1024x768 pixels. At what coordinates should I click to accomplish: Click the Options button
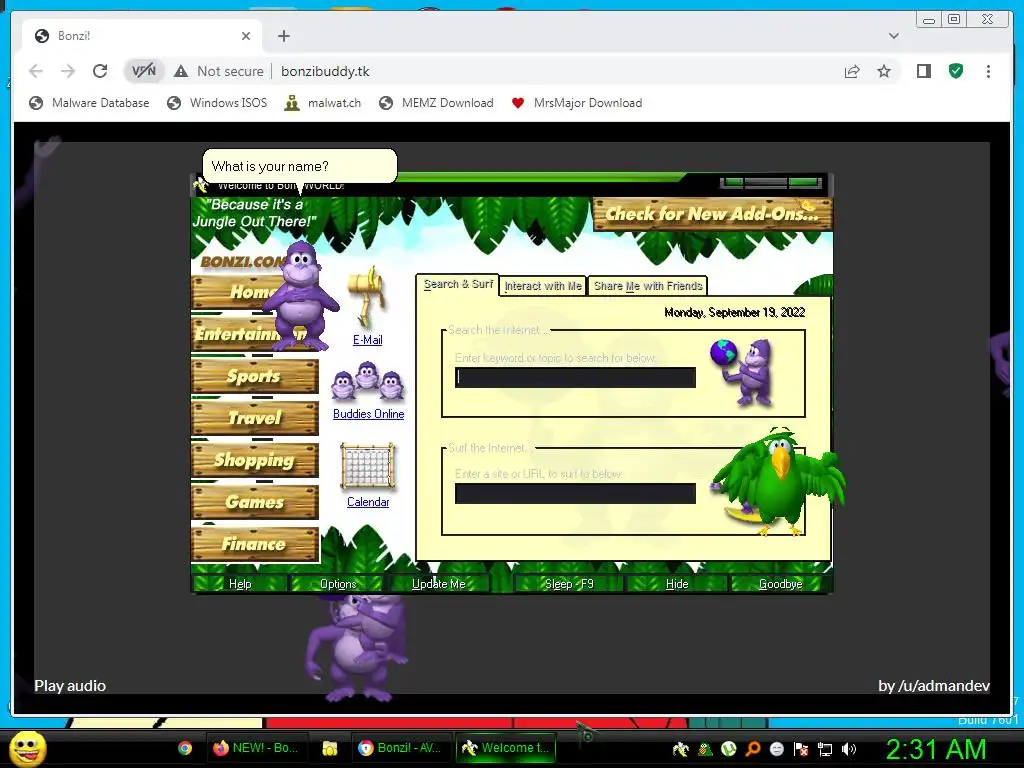[338, 584]
